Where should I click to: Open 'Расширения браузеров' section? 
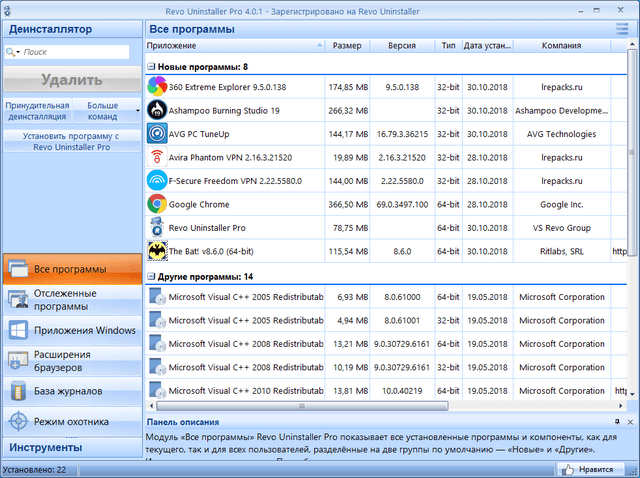[71, 360]
